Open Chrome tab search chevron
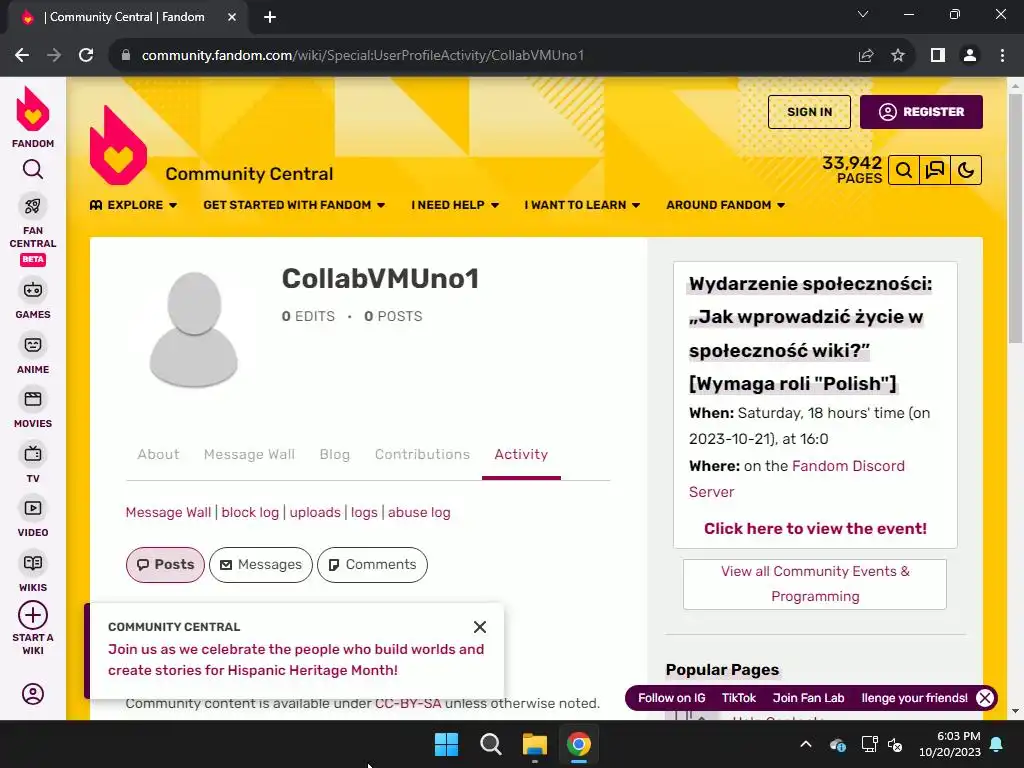1024x768 pixels. click(863, 14)
